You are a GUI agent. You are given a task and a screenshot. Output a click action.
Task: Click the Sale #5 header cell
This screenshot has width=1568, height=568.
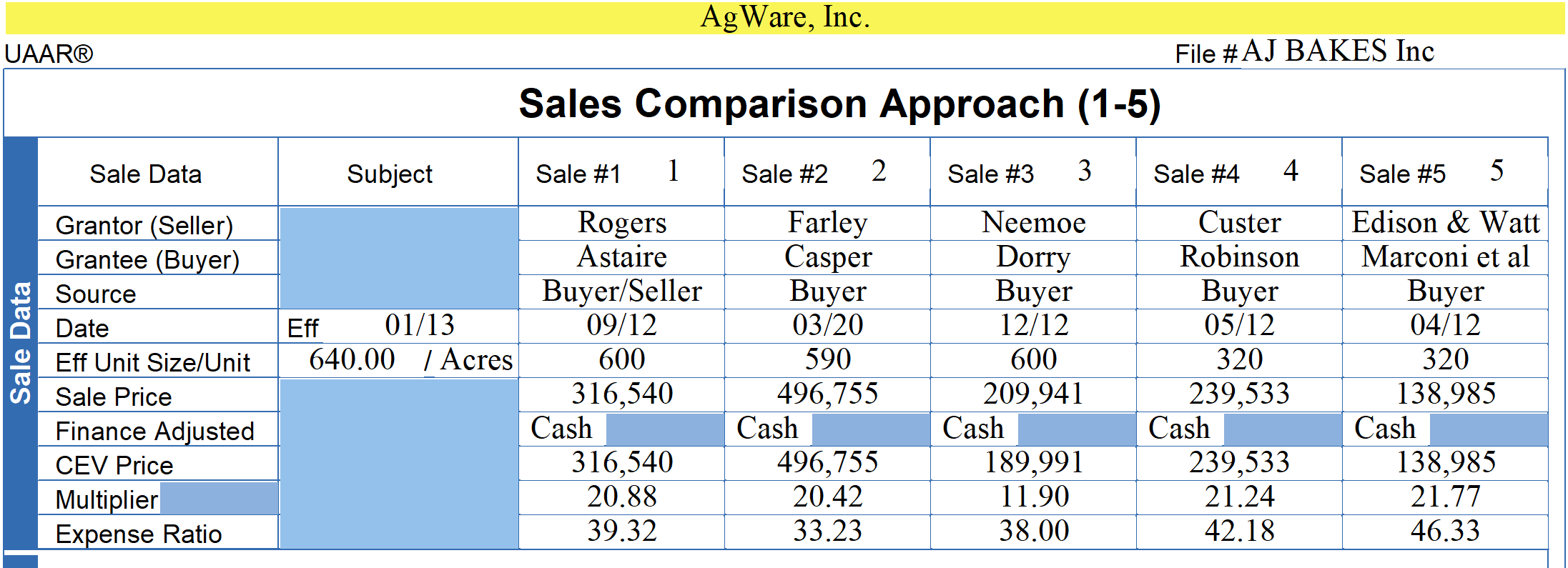[1402, 174]
